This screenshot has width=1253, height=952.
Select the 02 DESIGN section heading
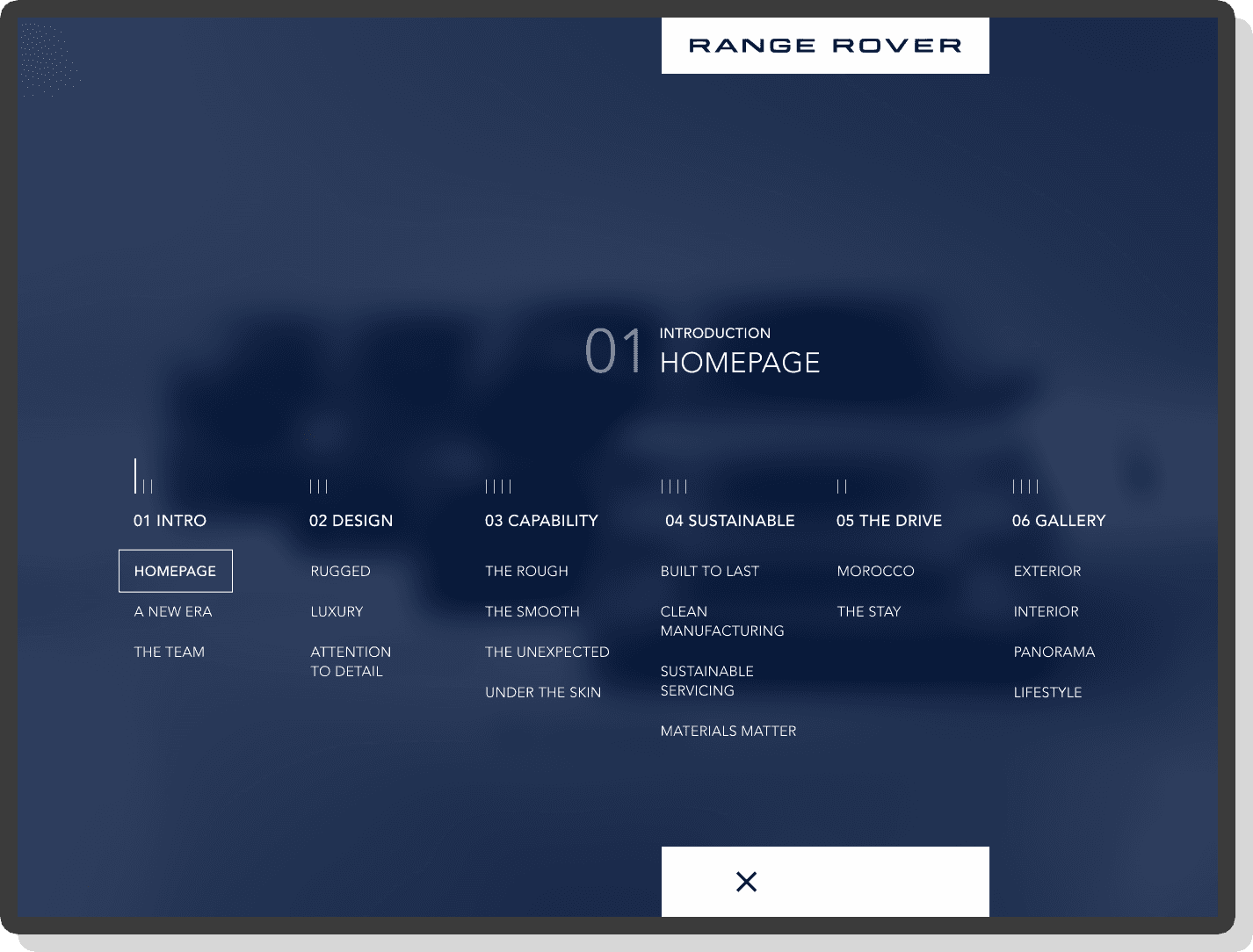pyautogui.click(x=351, y=521)
